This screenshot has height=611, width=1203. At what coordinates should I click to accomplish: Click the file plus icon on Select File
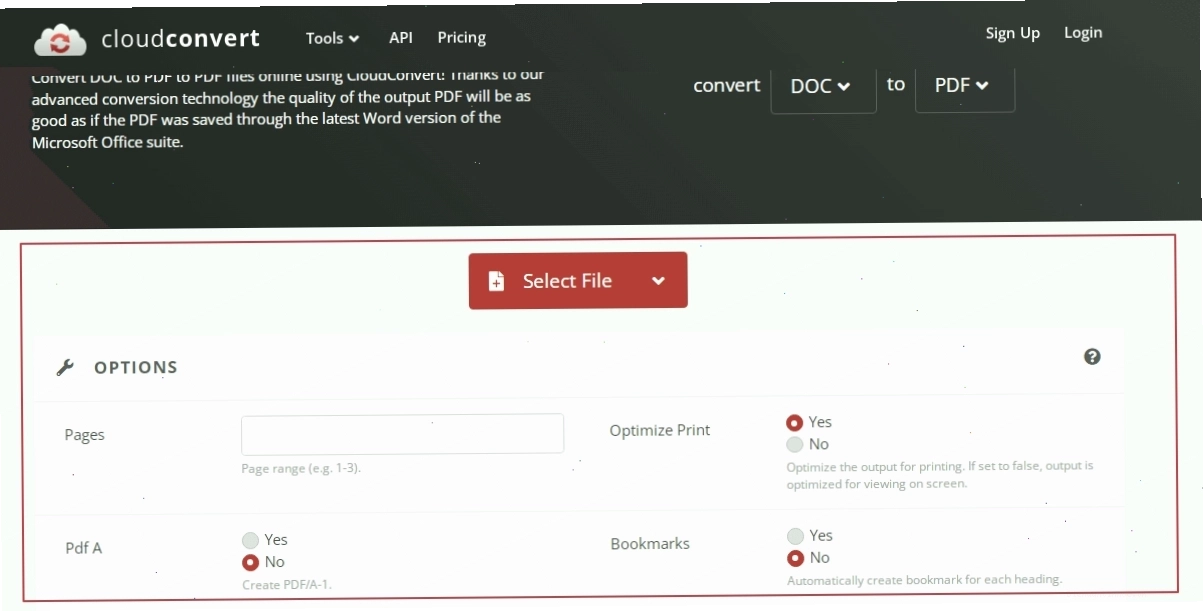click(x=496, y=281)
